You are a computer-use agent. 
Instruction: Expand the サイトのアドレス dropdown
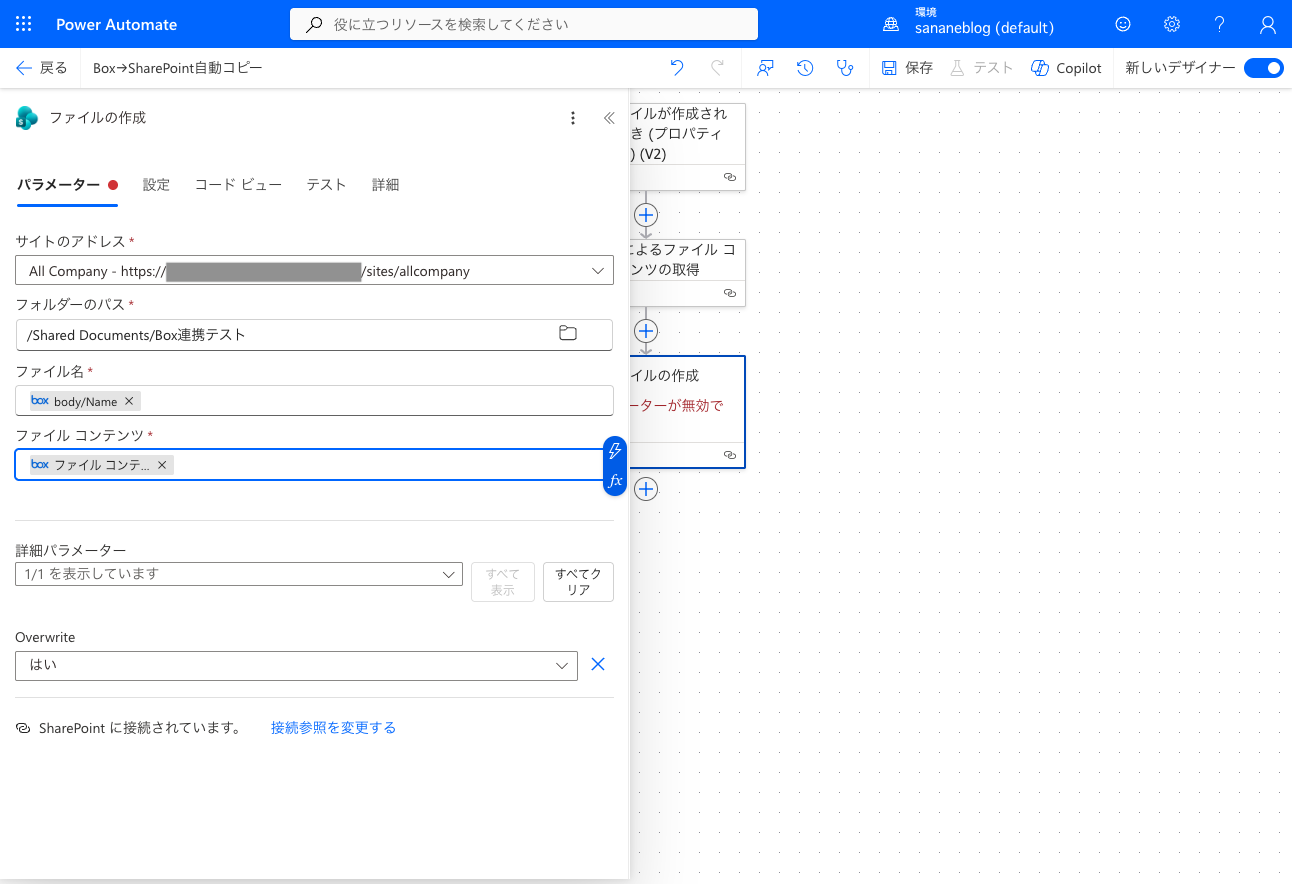(x=598, y=271)
